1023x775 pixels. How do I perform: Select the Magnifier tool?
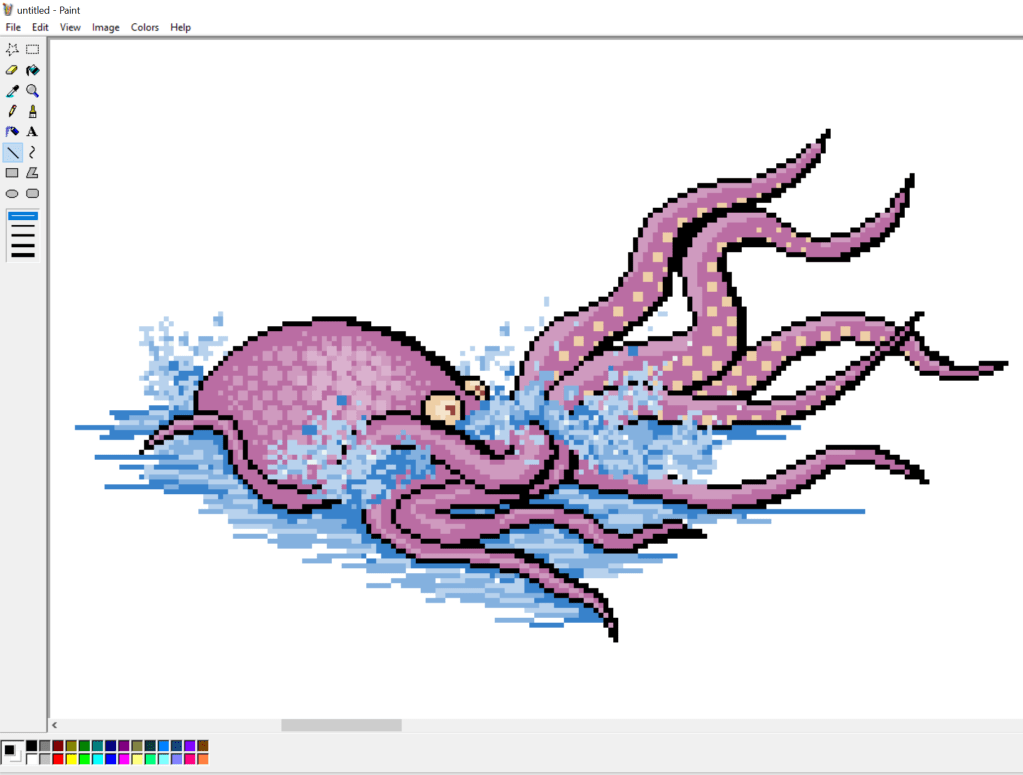(32, 91)
